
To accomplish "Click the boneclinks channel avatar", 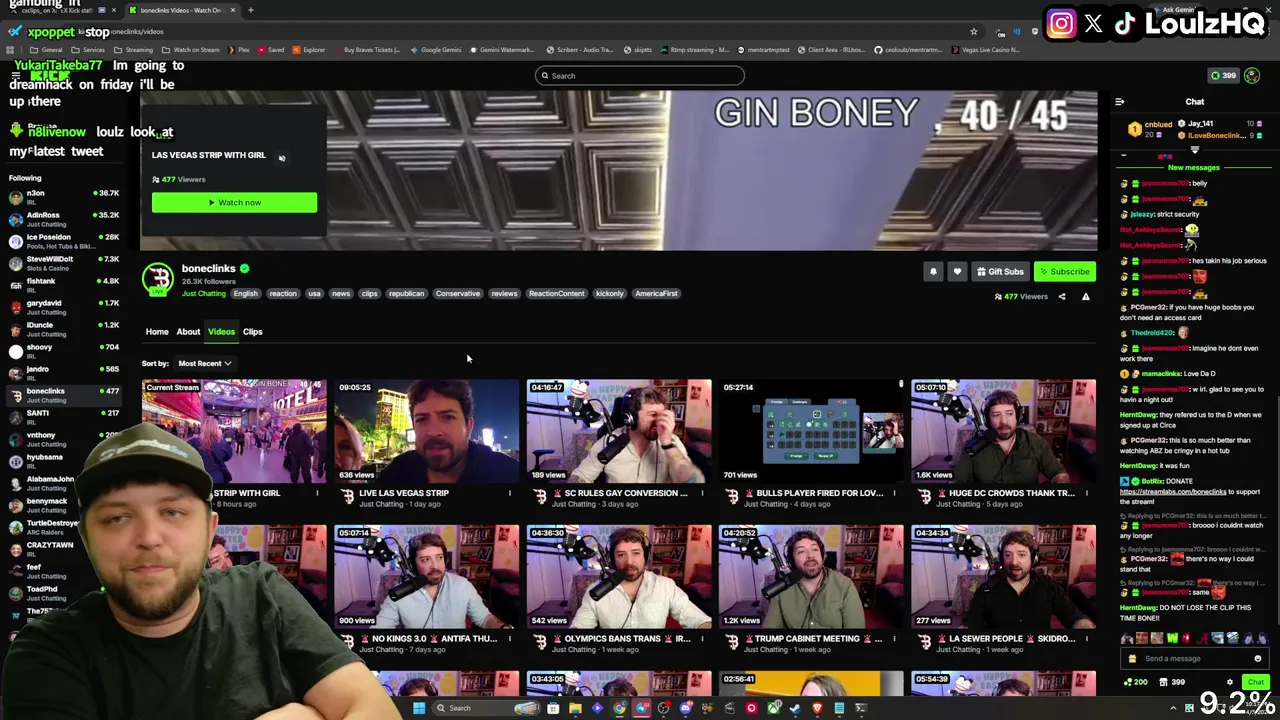I will [158, 279].
